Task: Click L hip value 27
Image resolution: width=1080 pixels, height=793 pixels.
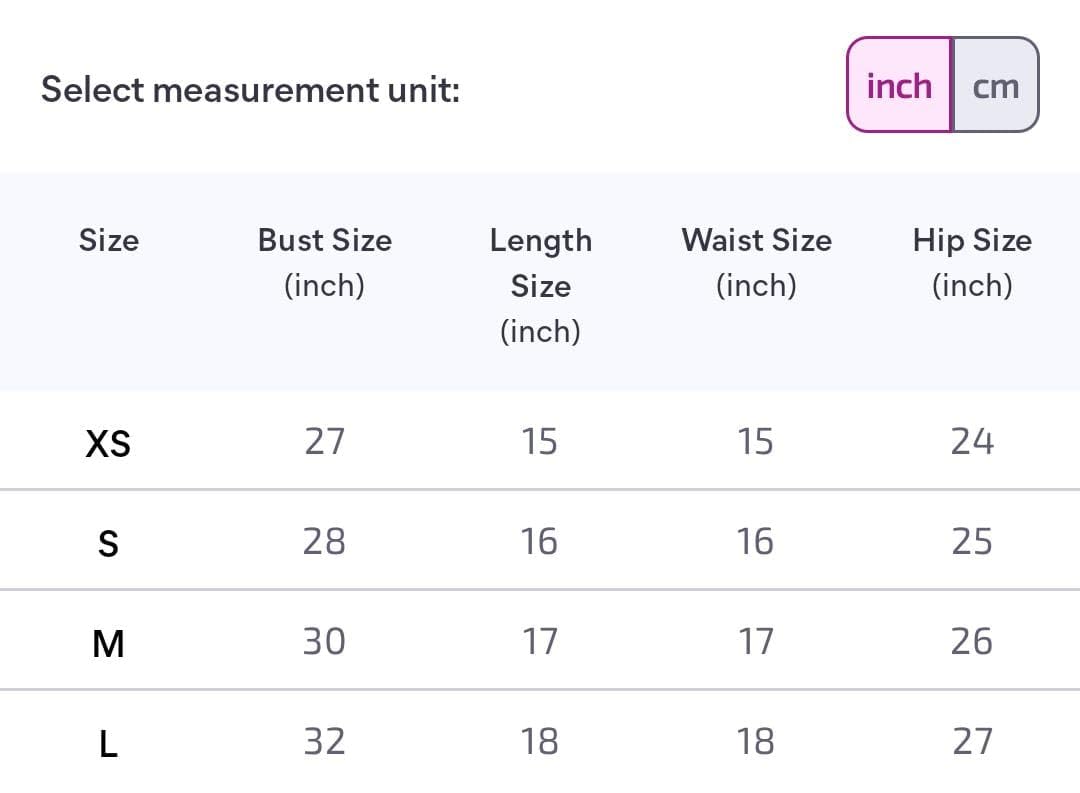Action: tap(972, 741)
